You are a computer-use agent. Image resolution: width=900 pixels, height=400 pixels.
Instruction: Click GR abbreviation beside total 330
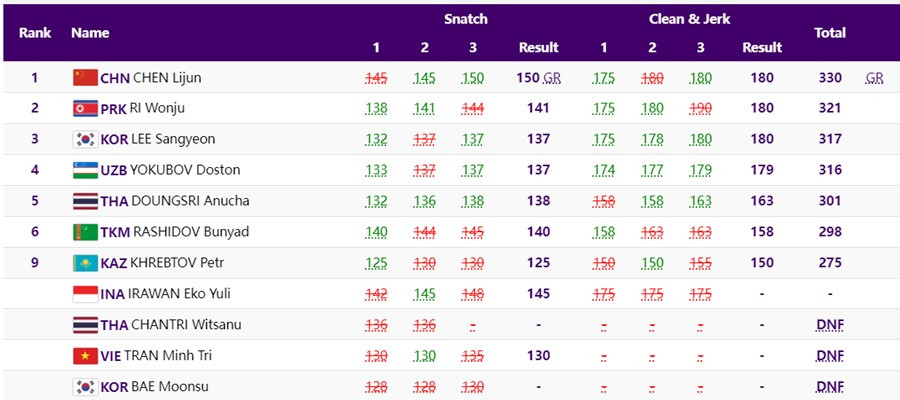[874, 78]
